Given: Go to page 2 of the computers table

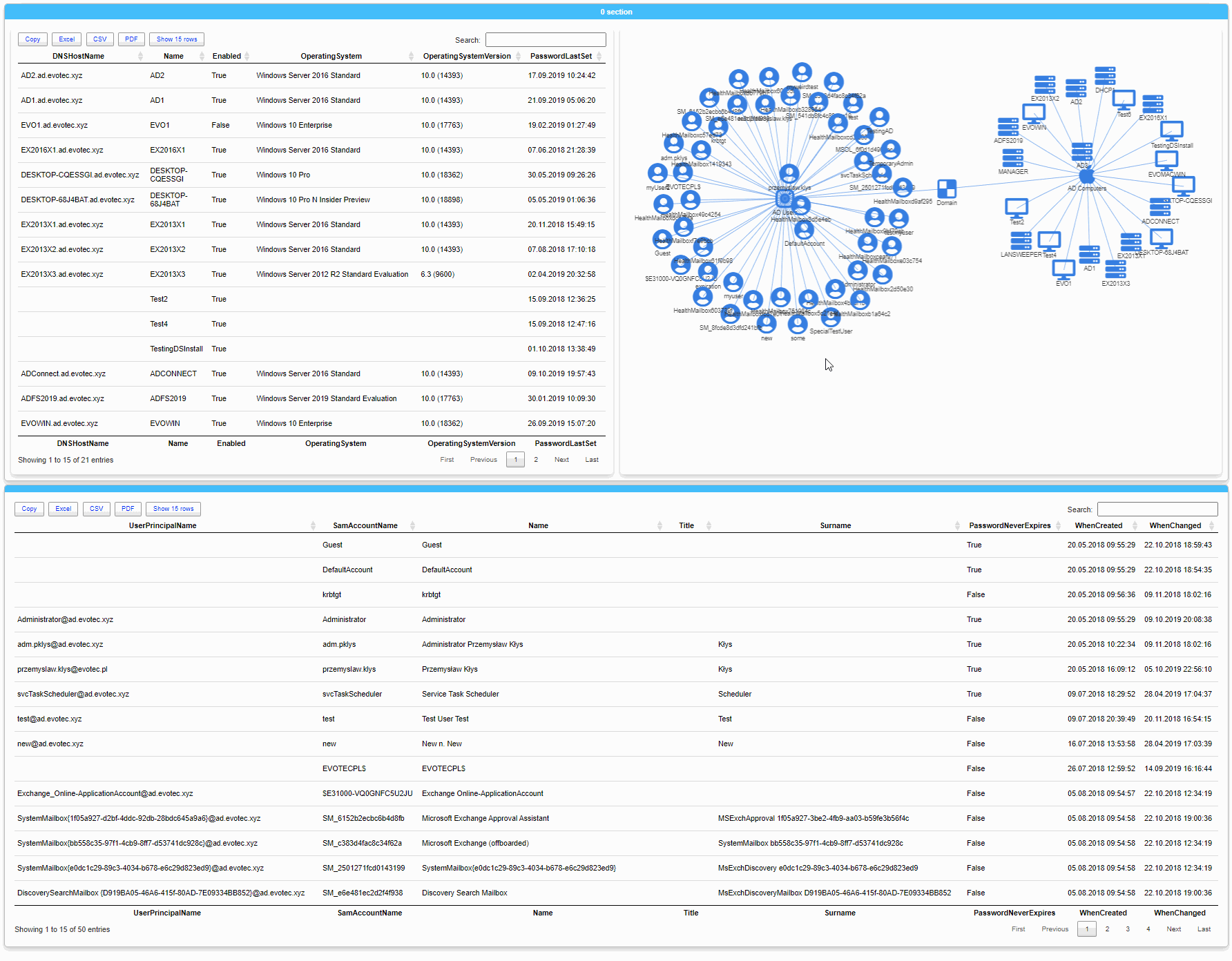Looking at the screenshot, I should (x=536, y=459).
